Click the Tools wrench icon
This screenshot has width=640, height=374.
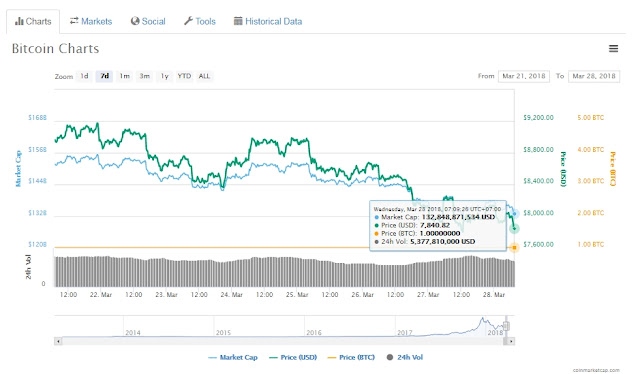click(188, 20)
